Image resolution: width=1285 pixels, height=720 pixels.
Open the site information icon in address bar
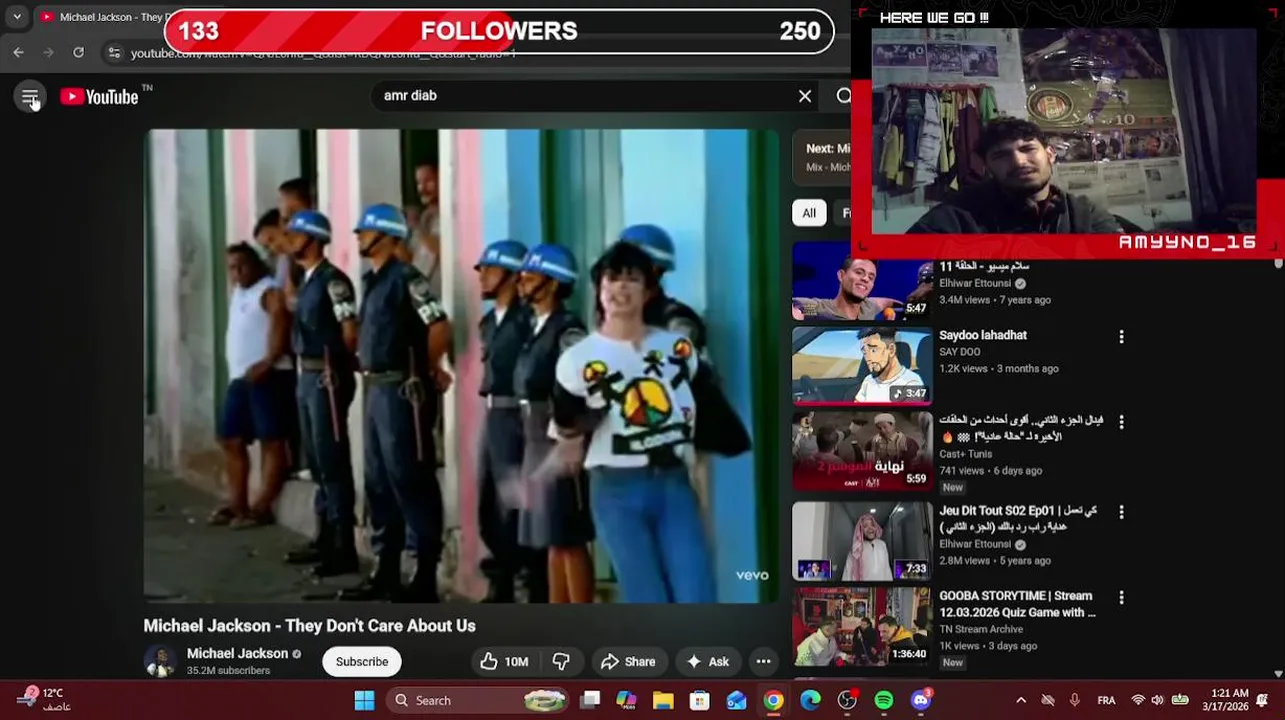click(114, 53)
